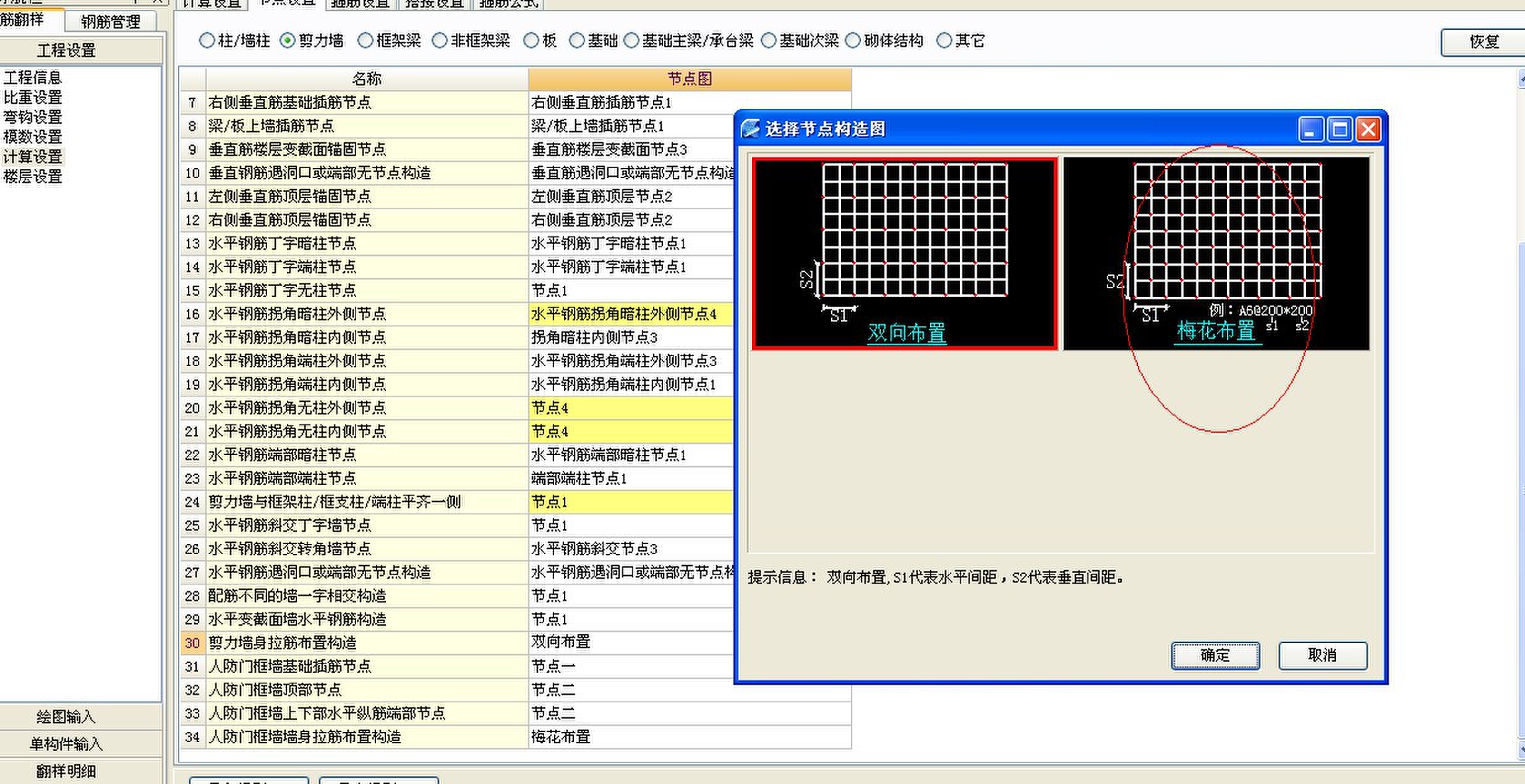Image resolution: width=1525 pixels, height=784 pixels.
Task: Select the 基础 radio button
Action: point(577,41)
